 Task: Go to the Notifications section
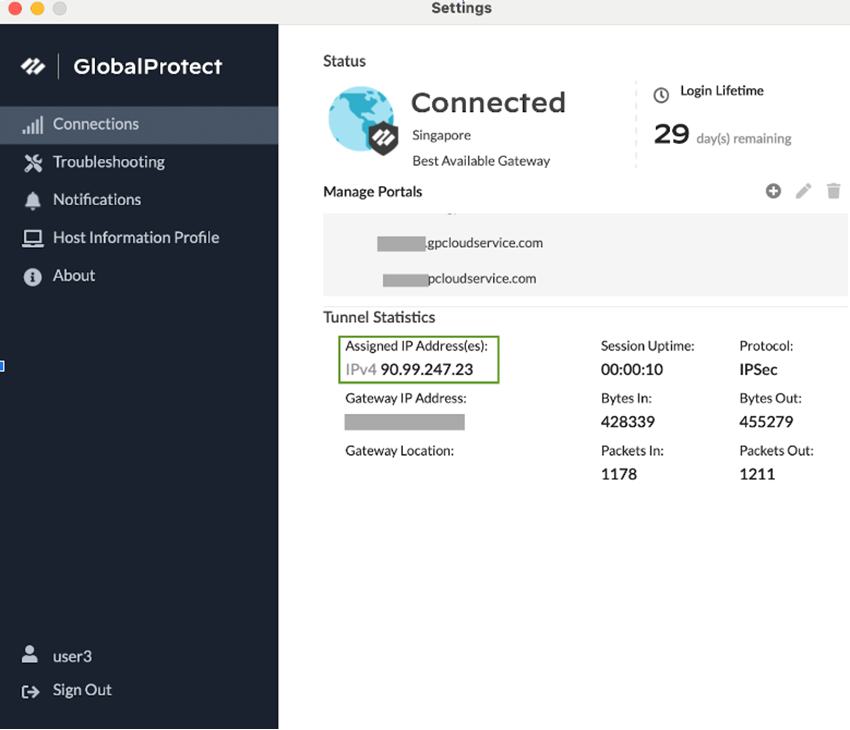[97, 200]
